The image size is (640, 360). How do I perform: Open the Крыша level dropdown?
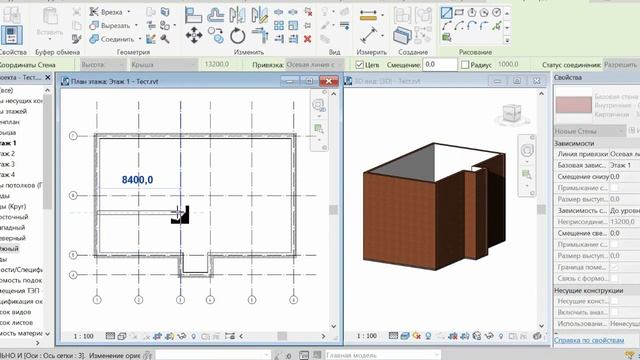pos(163,64)
